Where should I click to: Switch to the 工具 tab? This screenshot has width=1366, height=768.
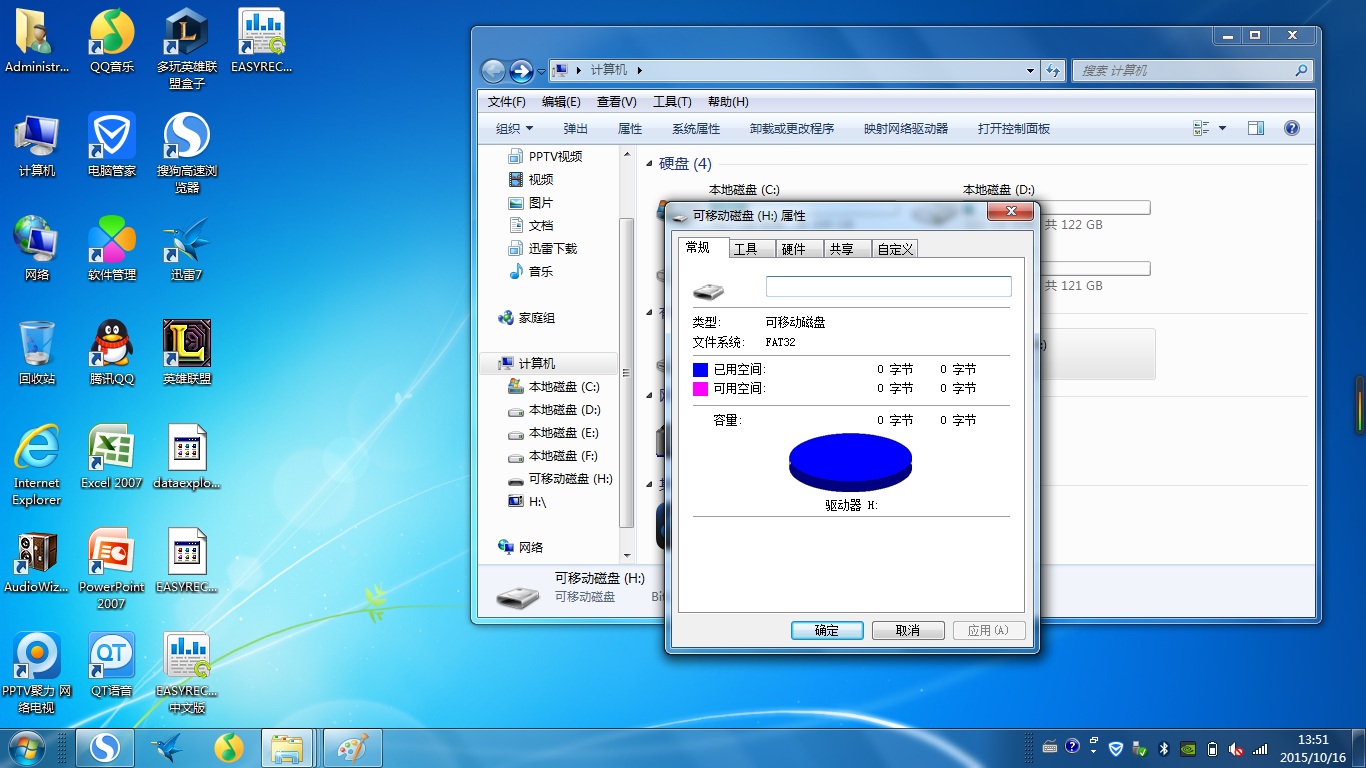coord(745,249)
